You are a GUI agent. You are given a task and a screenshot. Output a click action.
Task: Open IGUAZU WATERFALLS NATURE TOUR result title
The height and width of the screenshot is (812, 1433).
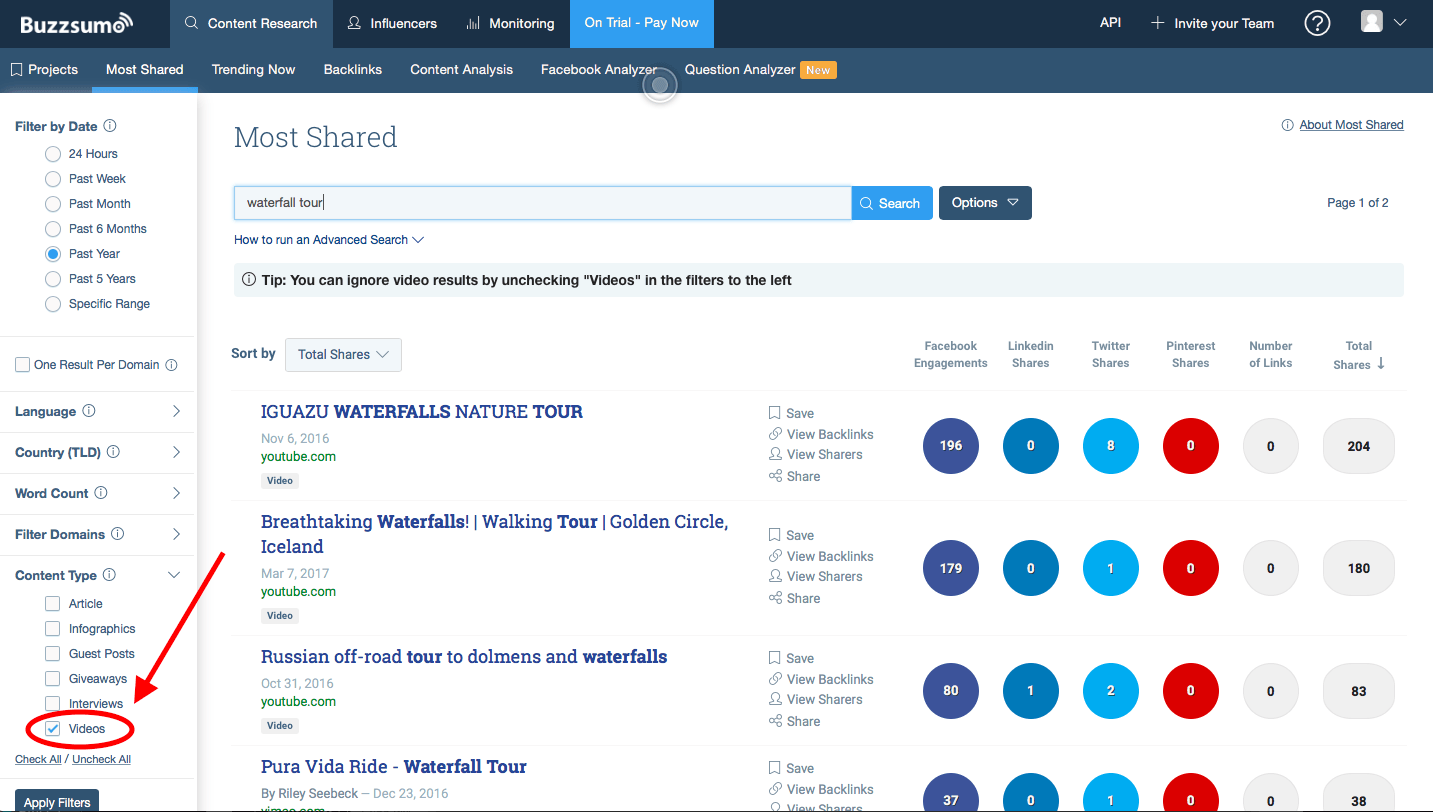coord(422,411)
